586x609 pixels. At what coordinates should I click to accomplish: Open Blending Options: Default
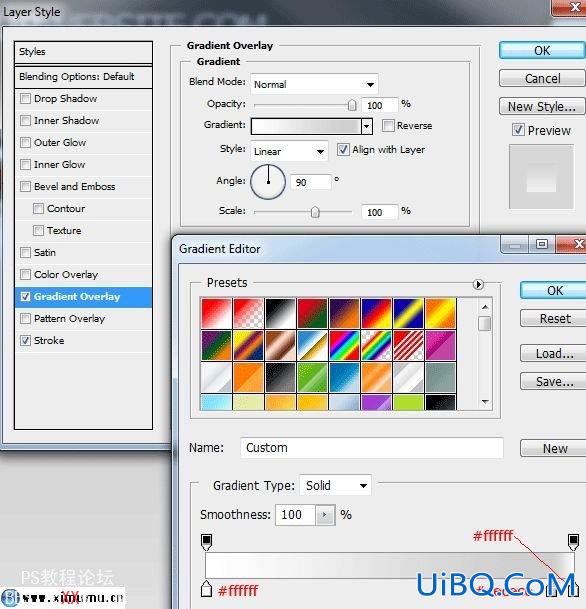coord(83,77)
